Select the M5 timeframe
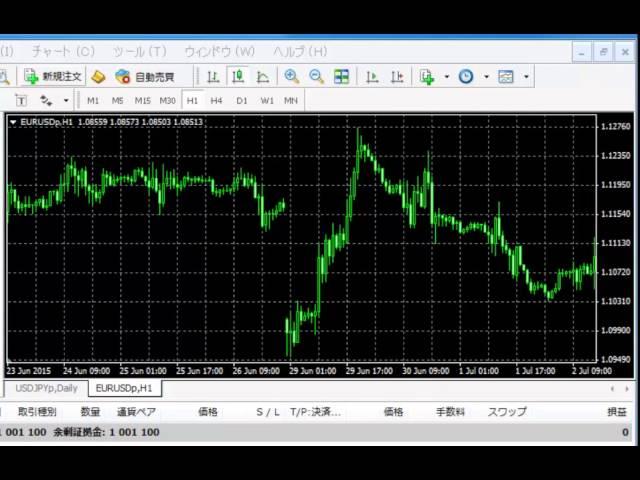The image size is (640, 480). pyautogui.click(x=118, y=100)
